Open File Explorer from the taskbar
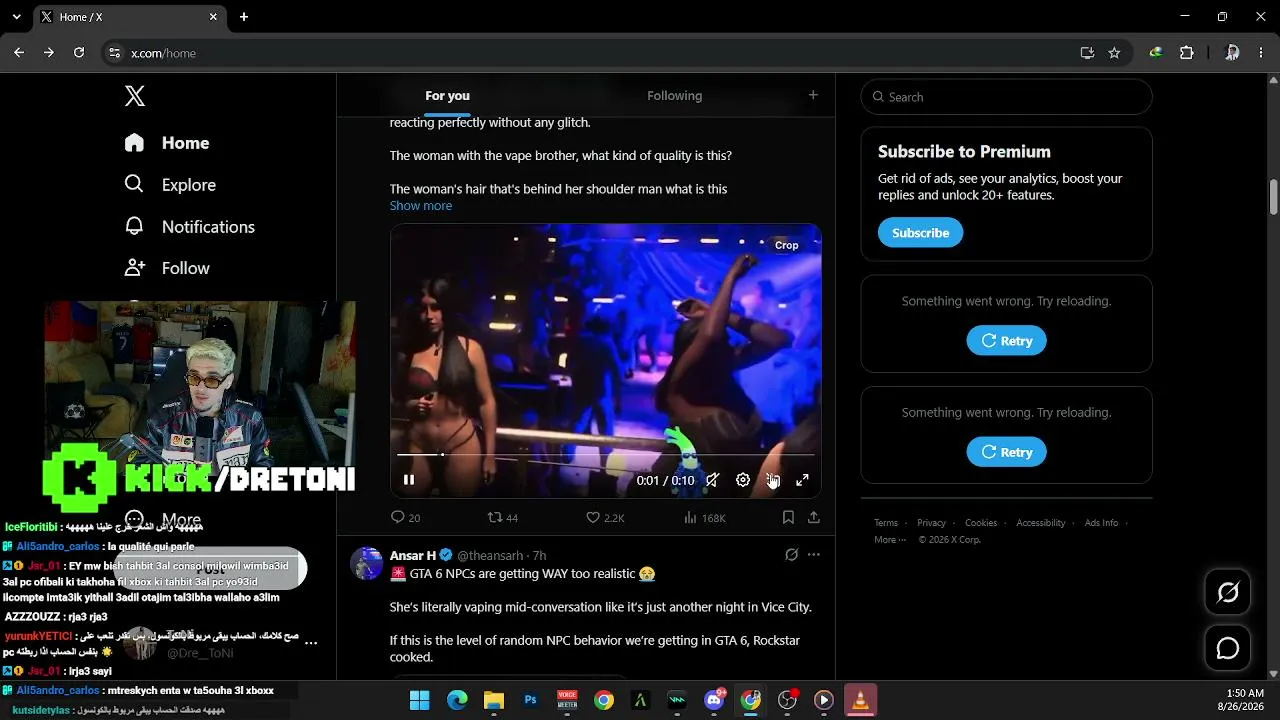1280x720 pixels. [x=494, y=700]
